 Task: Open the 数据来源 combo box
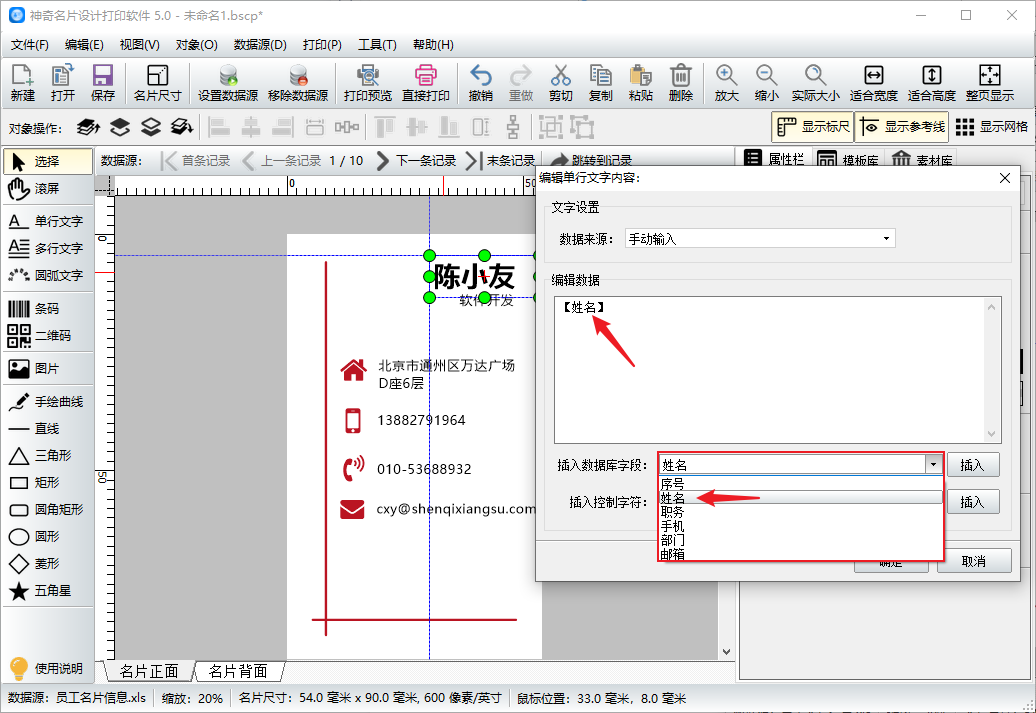(x=760, y=239)
